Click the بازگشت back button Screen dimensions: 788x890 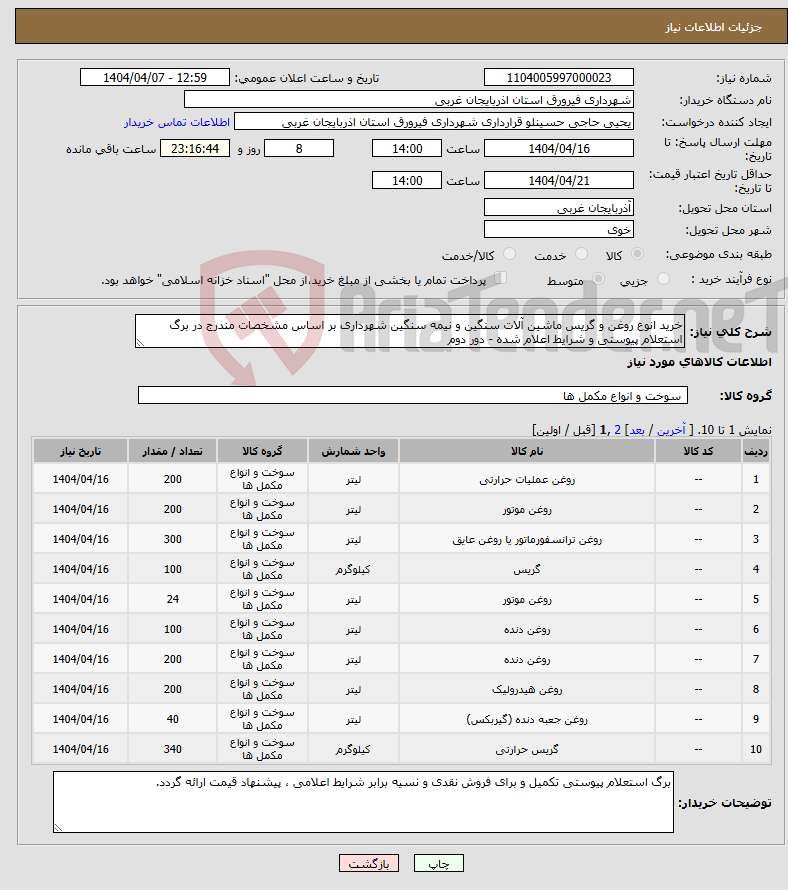(x=369, y=863)
